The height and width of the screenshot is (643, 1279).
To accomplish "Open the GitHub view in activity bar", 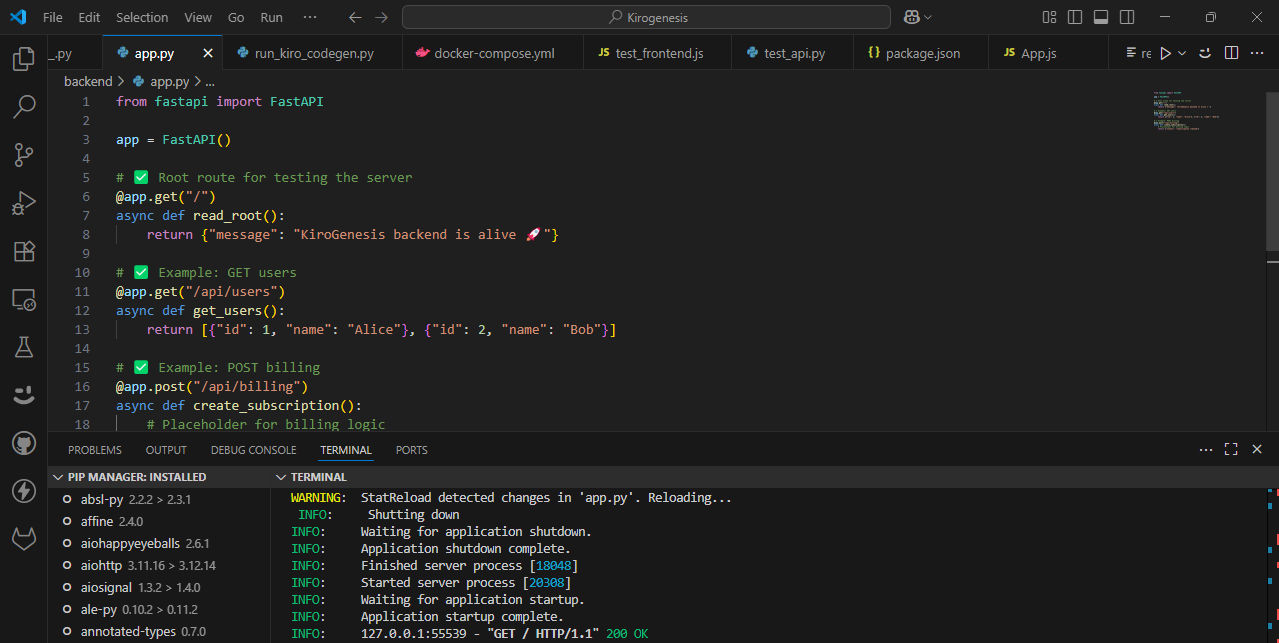I will click(24, 443).
